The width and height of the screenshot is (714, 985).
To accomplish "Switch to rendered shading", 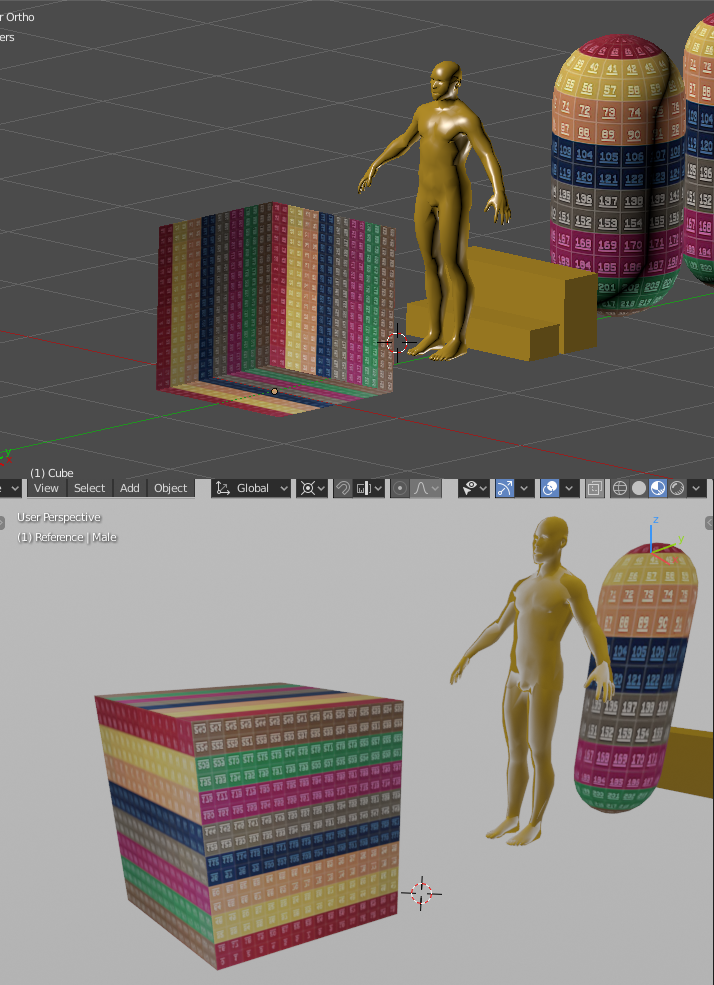I will click(677, 488).
